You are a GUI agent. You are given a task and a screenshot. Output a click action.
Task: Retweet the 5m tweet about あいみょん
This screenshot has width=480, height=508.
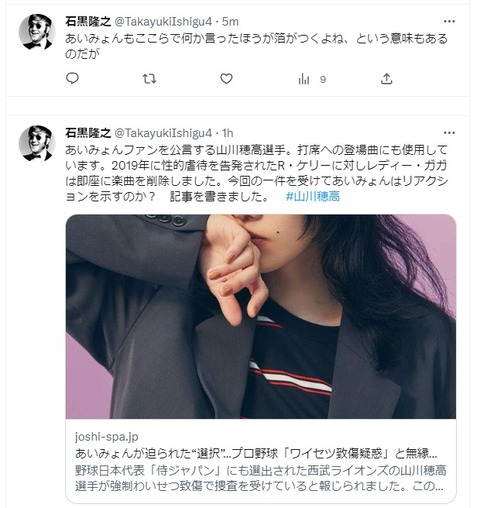(149, 79)
